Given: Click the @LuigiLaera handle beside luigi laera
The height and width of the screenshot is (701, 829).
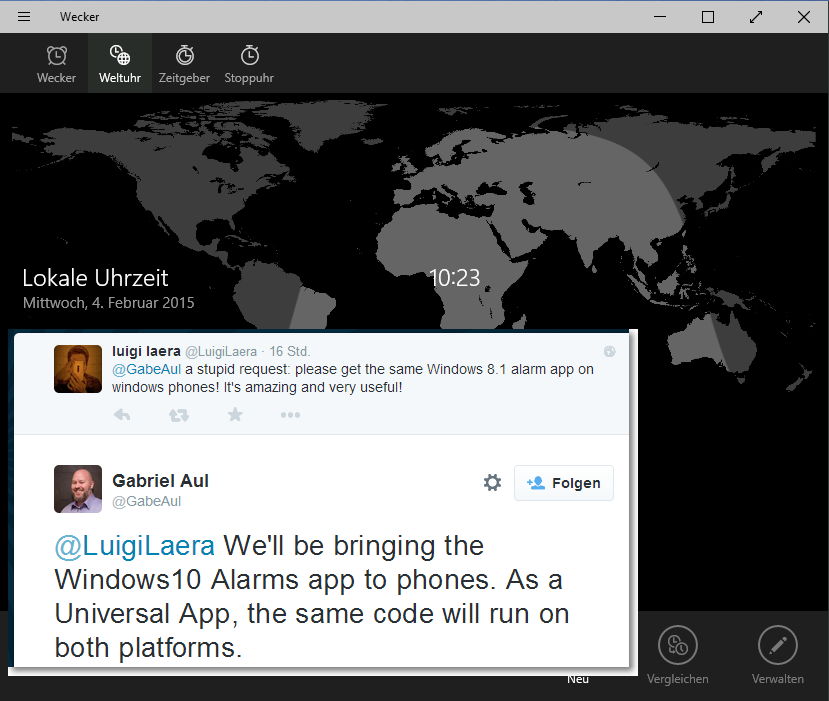Looking at the screenshot, I should (221, 352).
